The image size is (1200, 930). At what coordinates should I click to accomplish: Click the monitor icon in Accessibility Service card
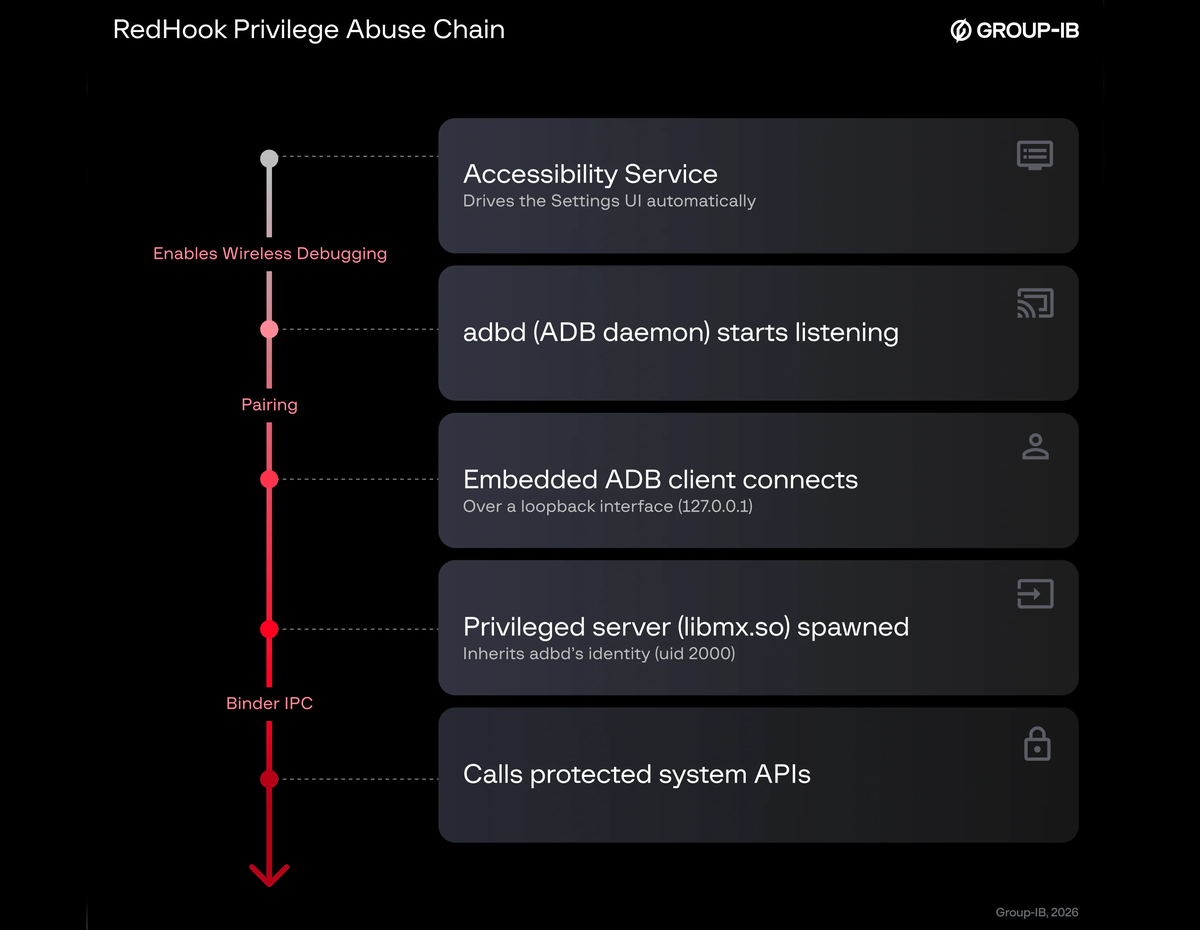[1035, 155]
